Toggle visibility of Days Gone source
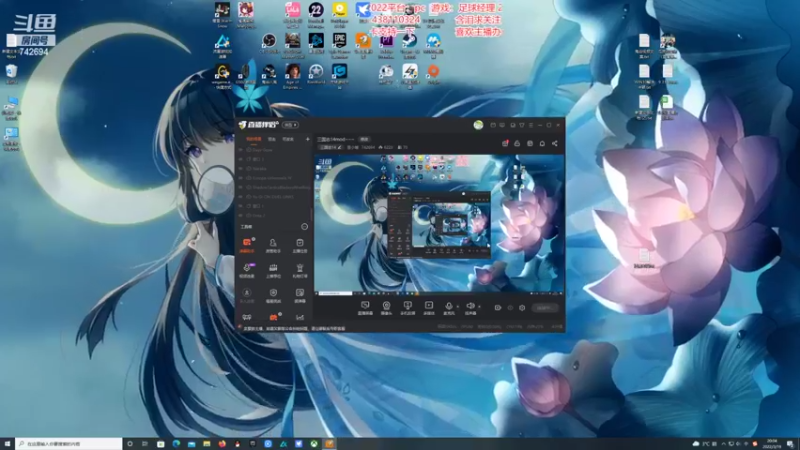Screen dimensions: 800x450 (x=241, y=150)
